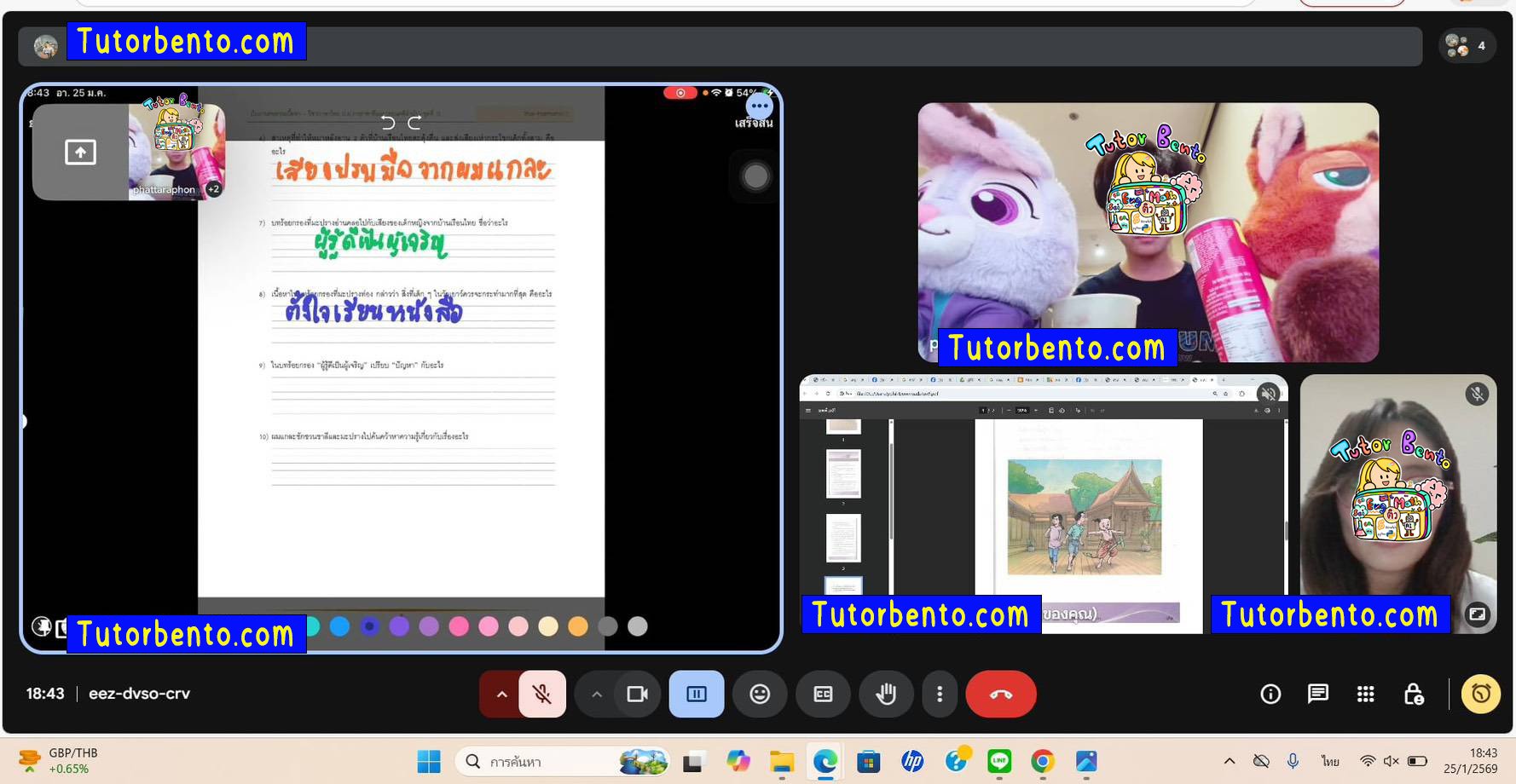End the call with the red hang-up button
Image resolution: width=1516 pixels, height=784 pixels.
(1001, 694)
